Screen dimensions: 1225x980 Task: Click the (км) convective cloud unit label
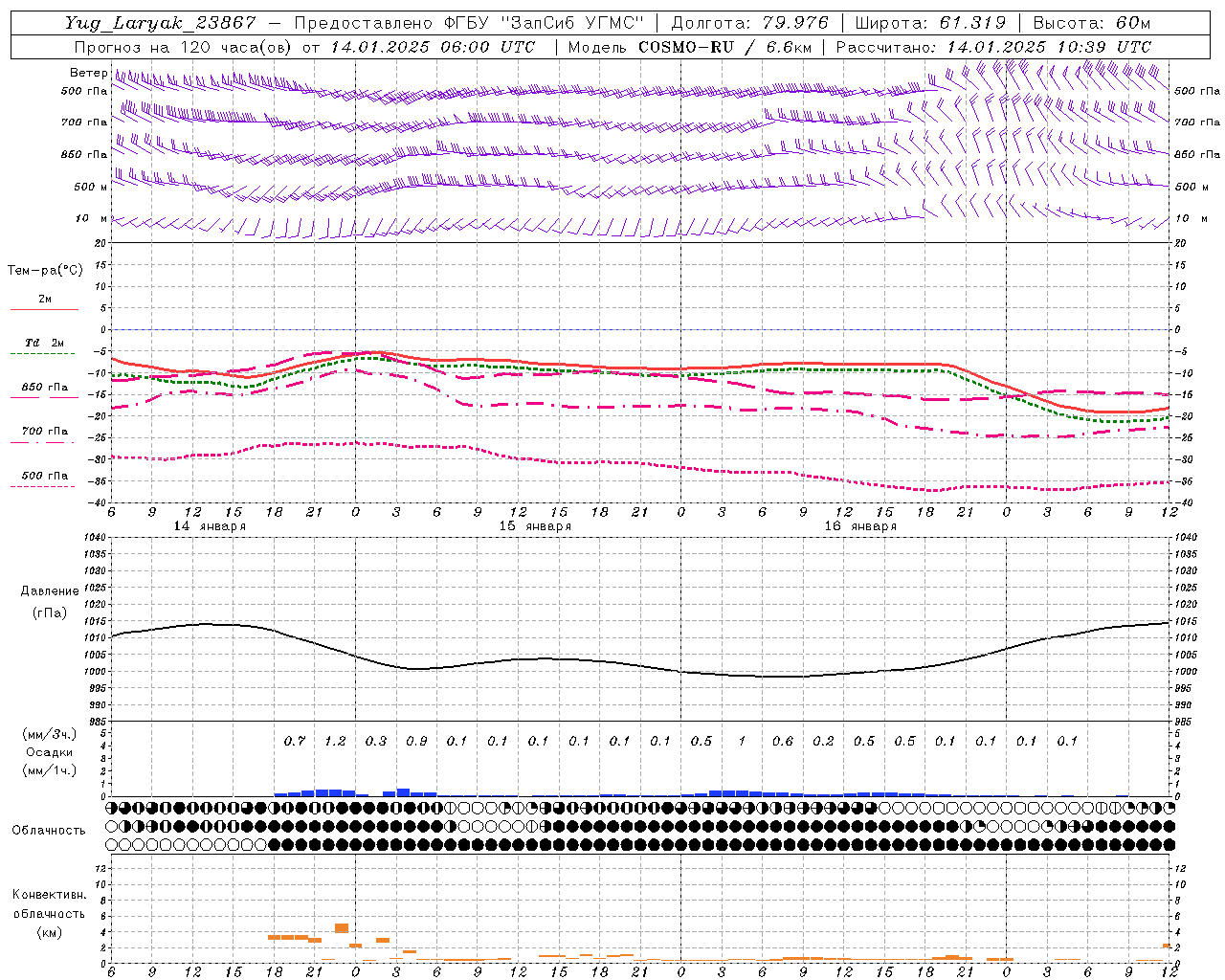coord(49,932)
